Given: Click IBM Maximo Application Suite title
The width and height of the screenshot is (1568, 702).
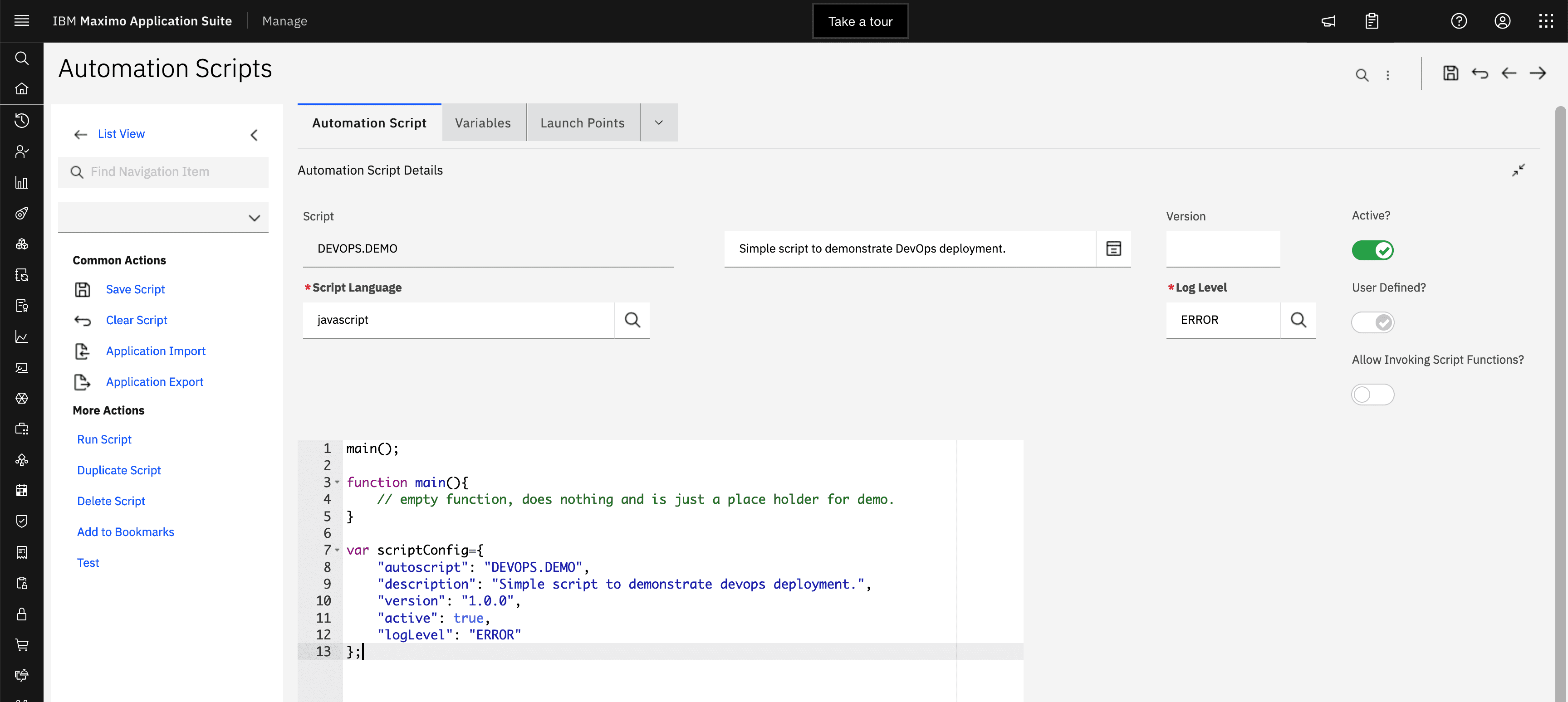Looking at the screenshot, I should click(142, 21).
